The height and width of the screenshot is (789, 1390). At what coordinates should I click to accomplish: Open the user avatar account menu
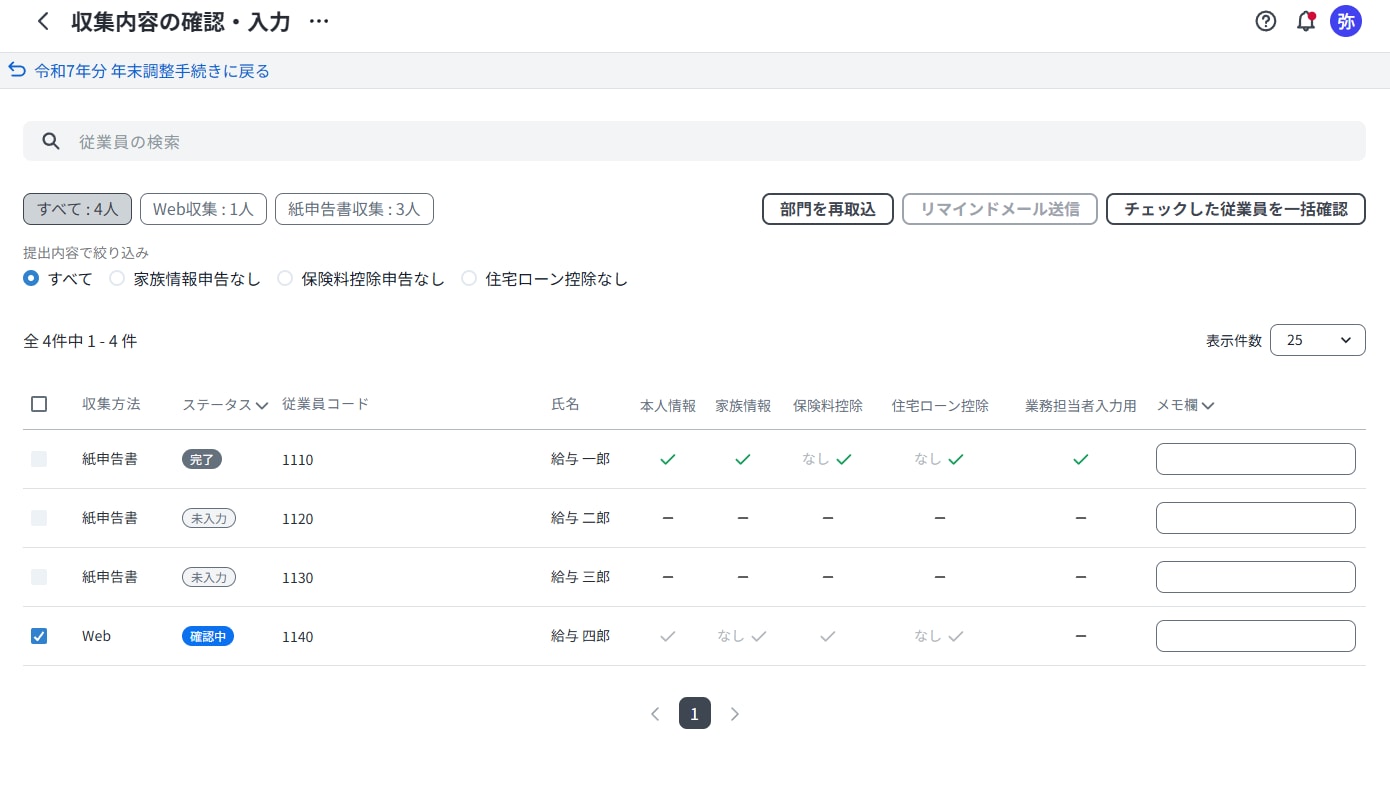point(1345,21)
